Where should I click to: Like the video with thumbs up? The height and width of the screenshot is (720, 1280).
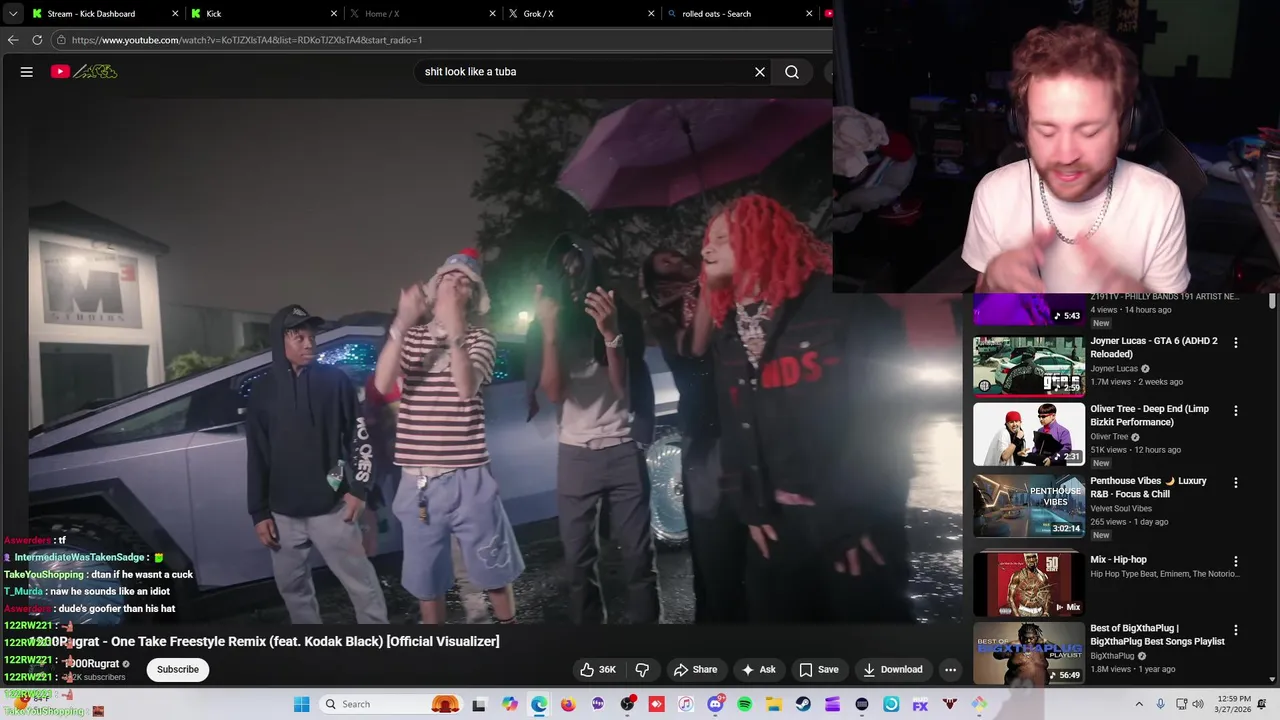tap(598, 669)
